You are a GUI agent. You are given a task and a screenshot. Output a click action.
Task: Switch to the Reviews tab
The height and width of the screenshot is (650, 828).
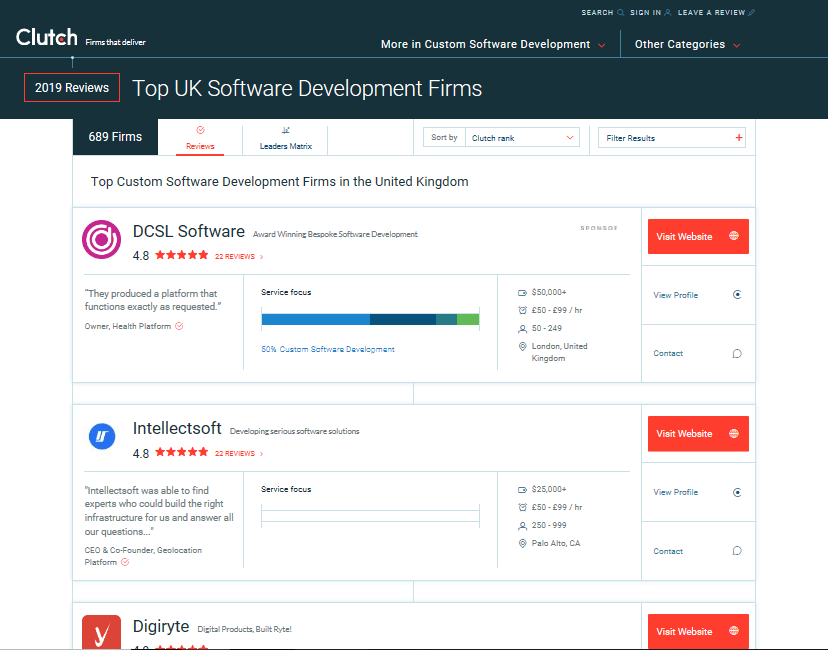pyautogui.click(x=200, y=139)
